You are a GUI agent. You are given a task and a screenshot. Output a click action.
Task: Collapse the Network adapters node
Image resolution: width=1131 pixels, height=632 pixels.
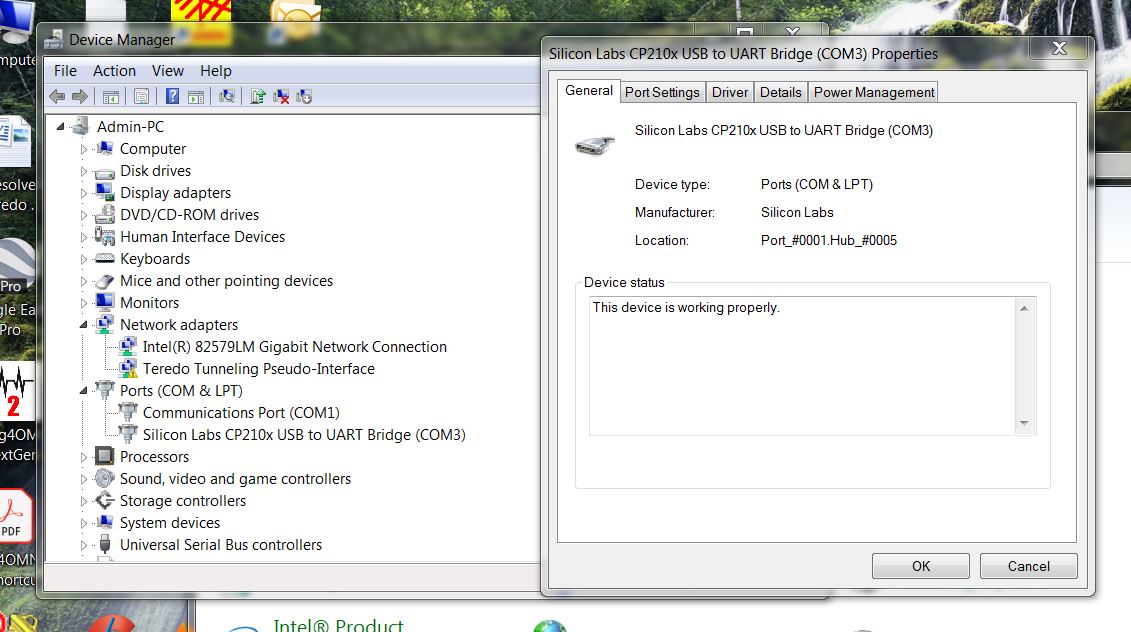(x=84, y=325)
